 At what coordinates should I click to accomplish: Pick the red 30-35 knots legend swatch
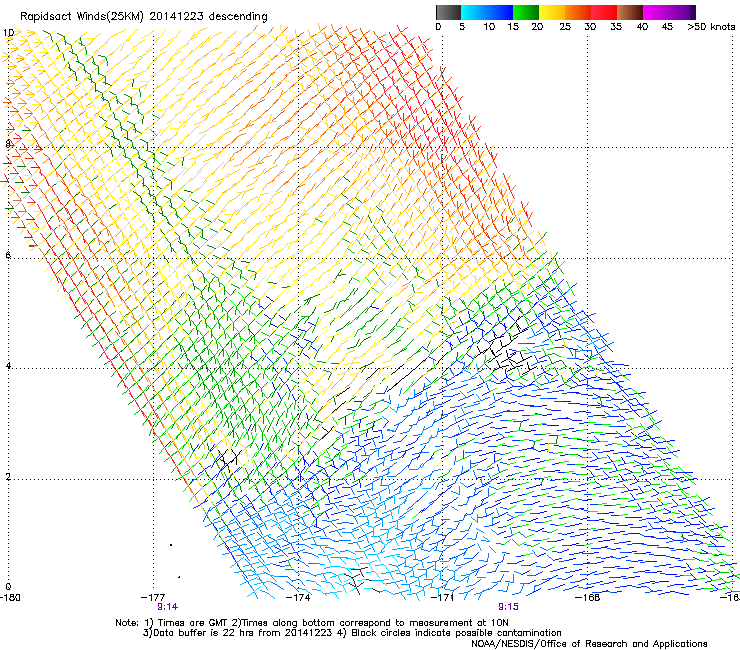click(x=604, y=12)
